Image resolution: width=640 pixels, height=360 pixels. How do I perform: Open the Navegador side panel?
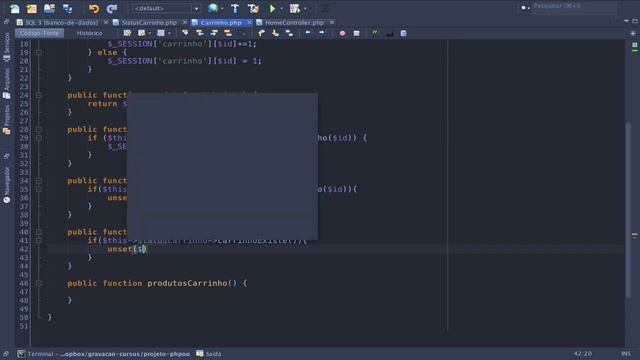click(7, 184)
